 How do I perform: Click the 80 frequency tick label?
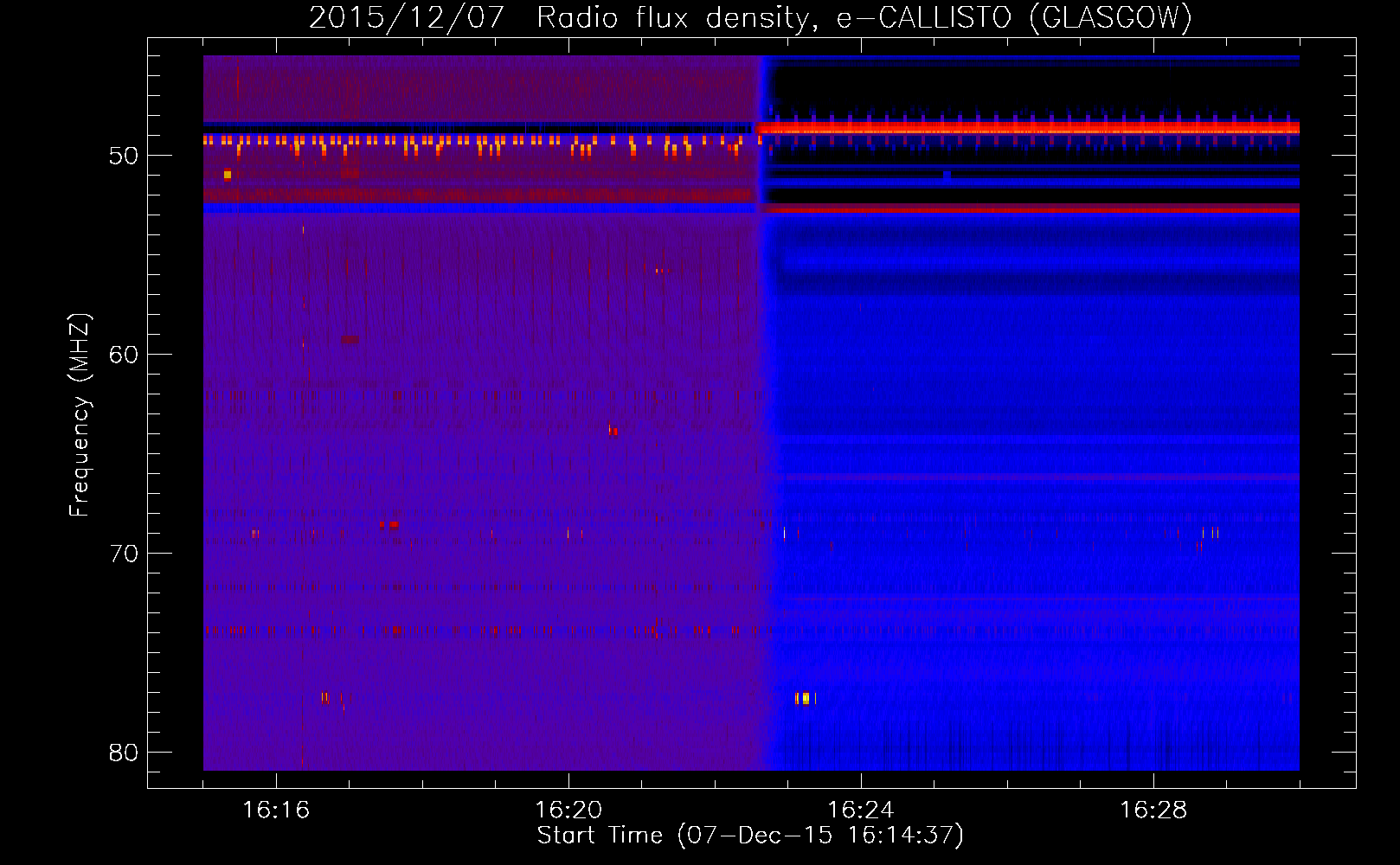click(124, 753)
